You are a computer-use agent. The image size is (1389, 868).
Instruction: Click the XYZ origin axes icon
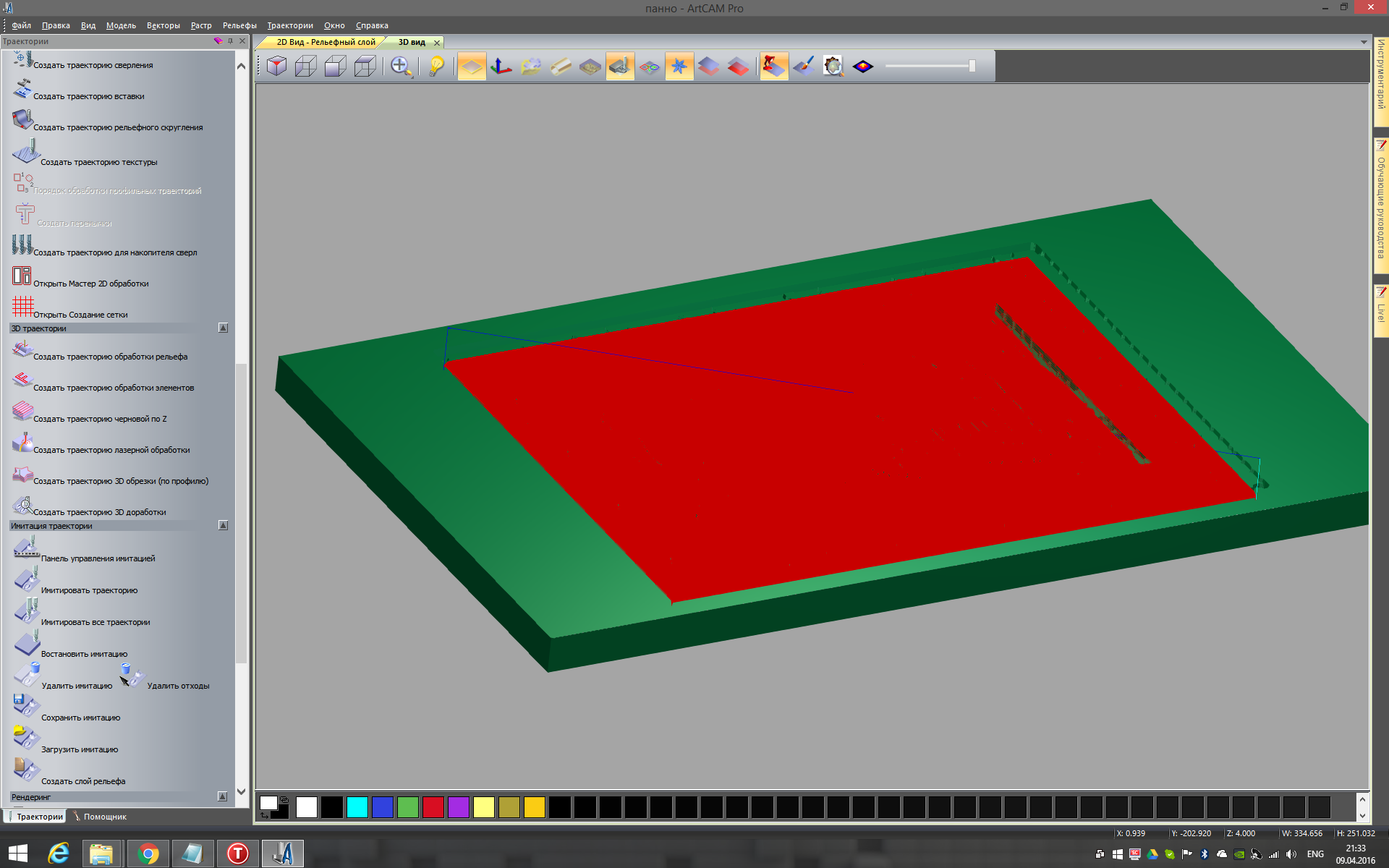[x=501, y=67]
